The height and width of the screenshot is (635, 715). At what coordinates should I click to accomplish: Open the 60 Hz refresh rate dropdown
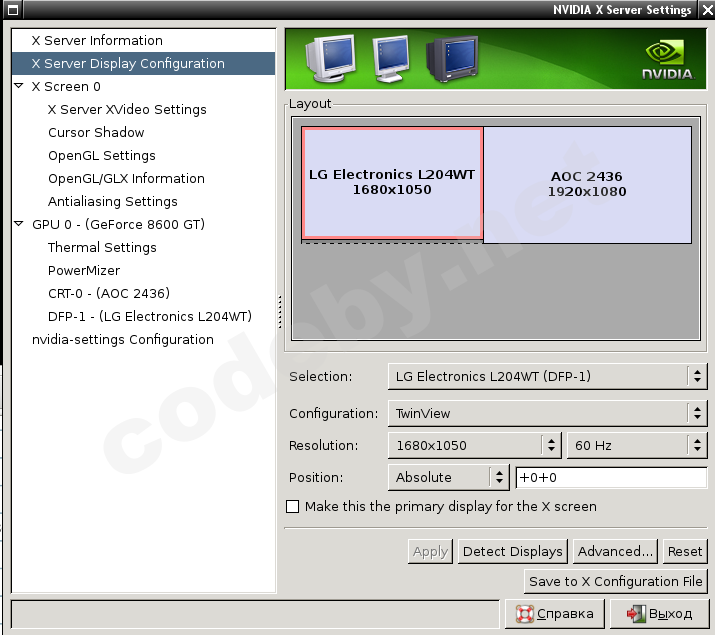(637, 445)
